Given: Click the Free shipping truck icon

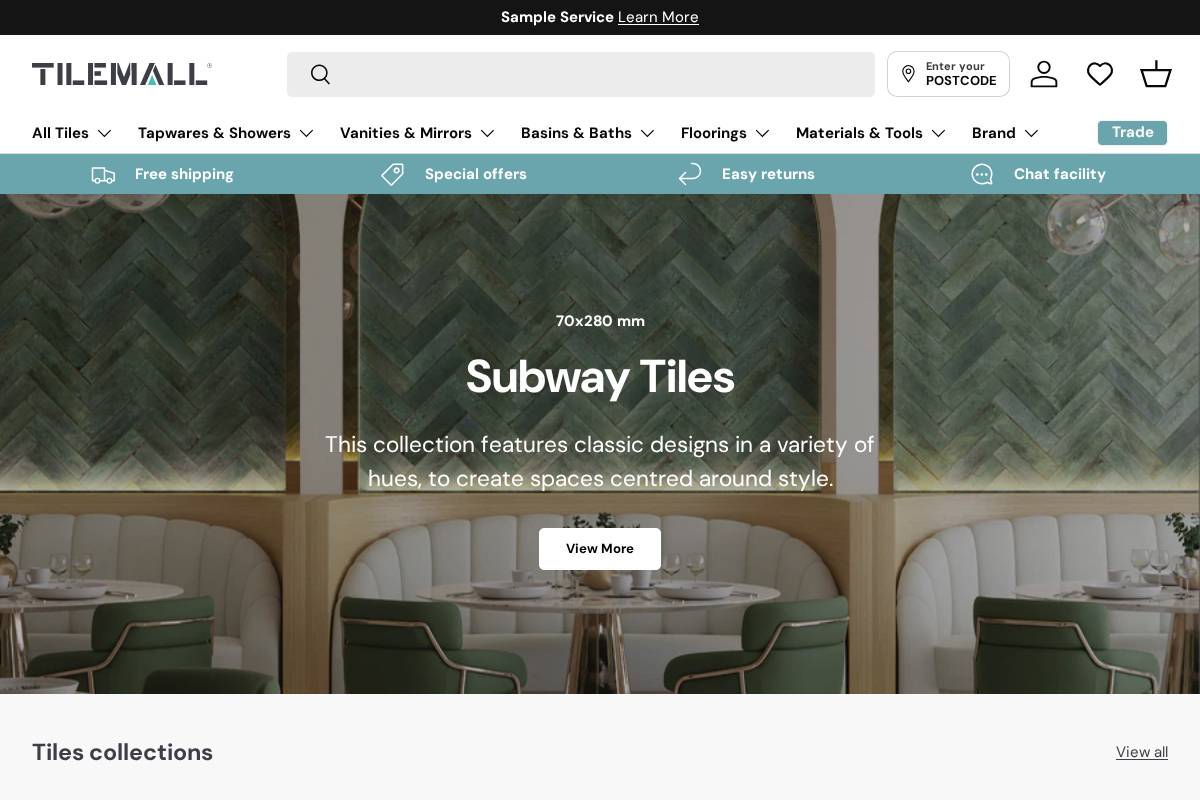Looking at the screenshot, I should click(103, 174).
